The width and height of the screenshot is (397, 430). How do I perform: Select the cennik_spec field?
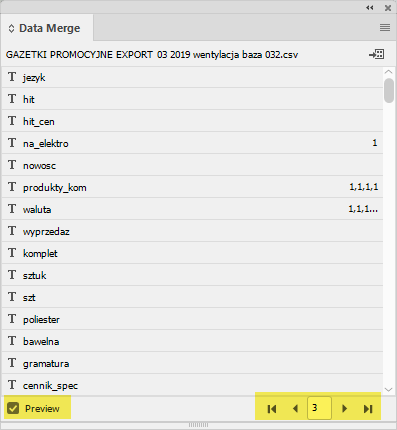pos(192,385)
